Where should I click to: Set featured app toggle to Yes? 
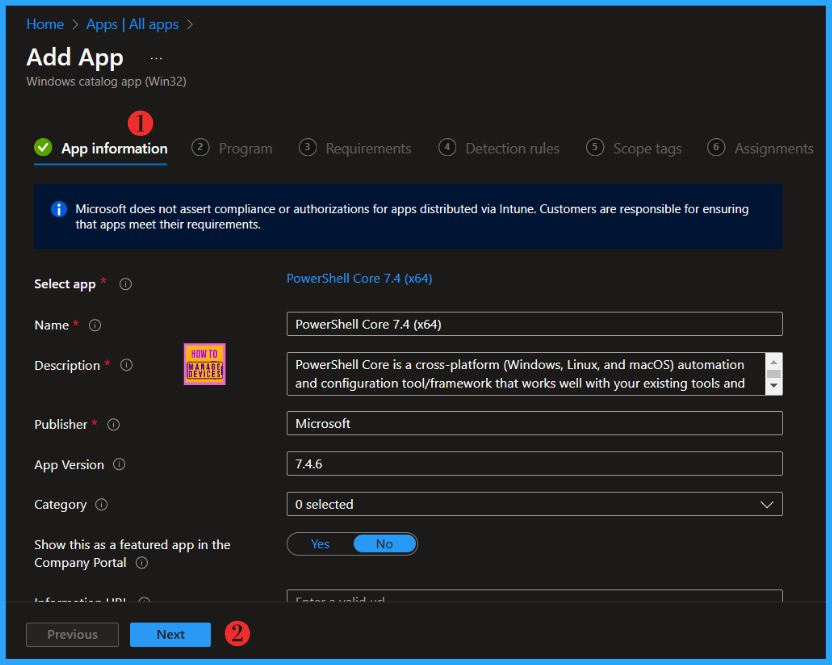320,544
